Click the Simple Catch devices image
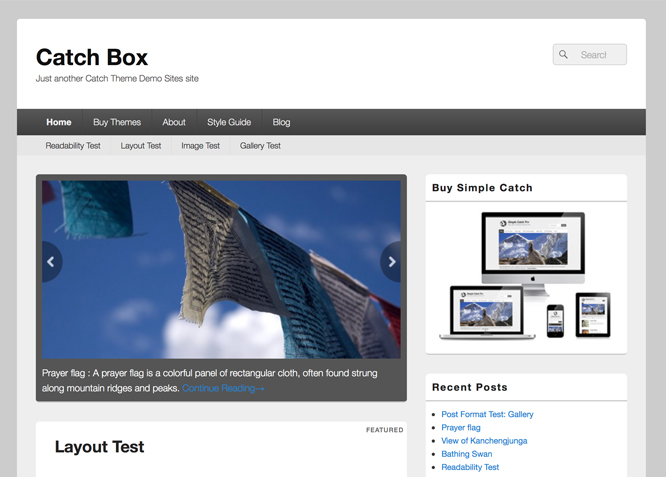The height and width of the screenshot is (477, 666). (x=526, y=275)
